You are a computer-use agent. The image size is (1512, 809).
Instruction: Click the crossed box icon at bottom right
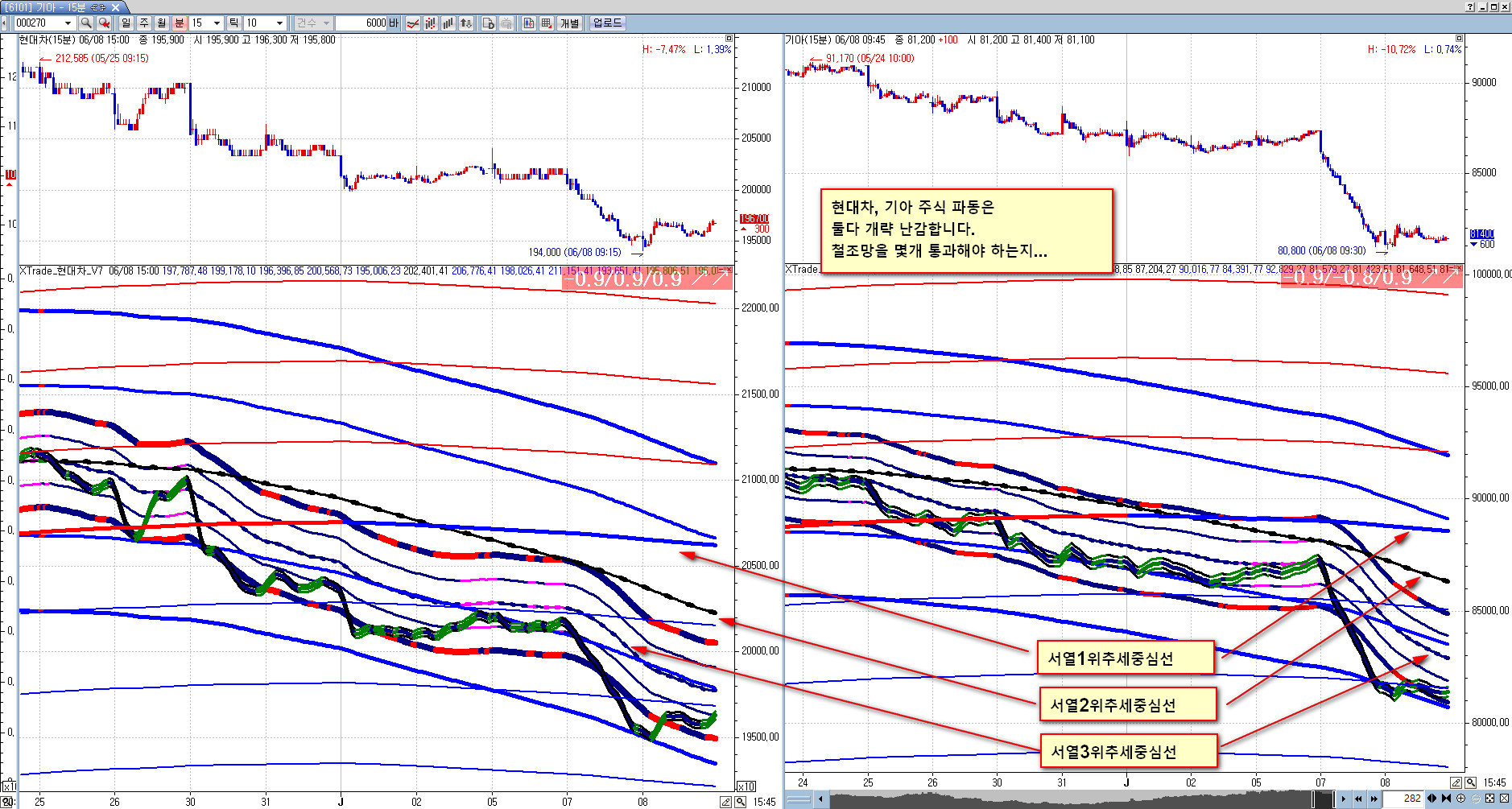point(1504,799)
